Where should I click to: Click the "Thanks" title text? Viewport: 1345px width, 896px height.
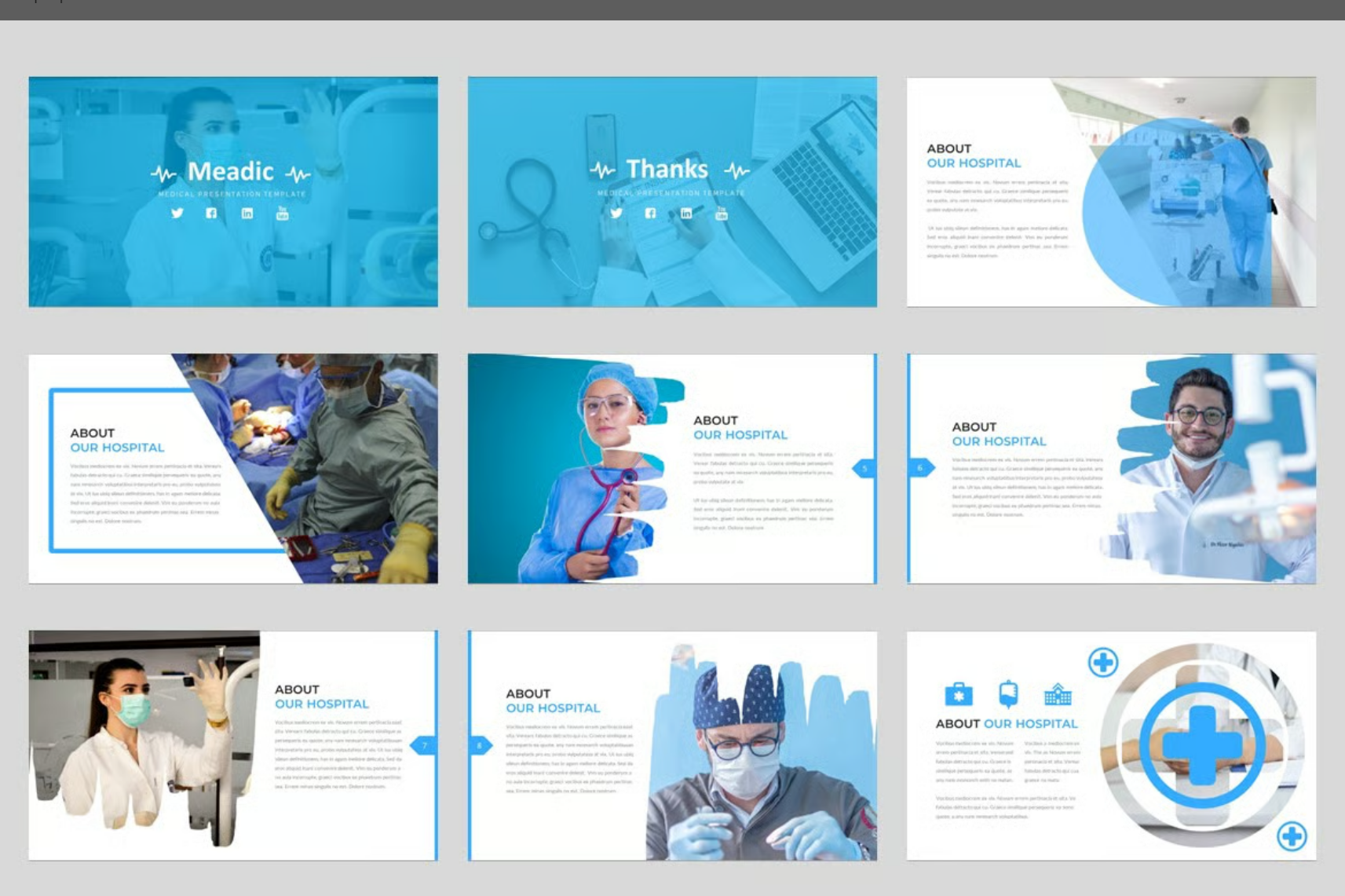(x=667, y=169)
